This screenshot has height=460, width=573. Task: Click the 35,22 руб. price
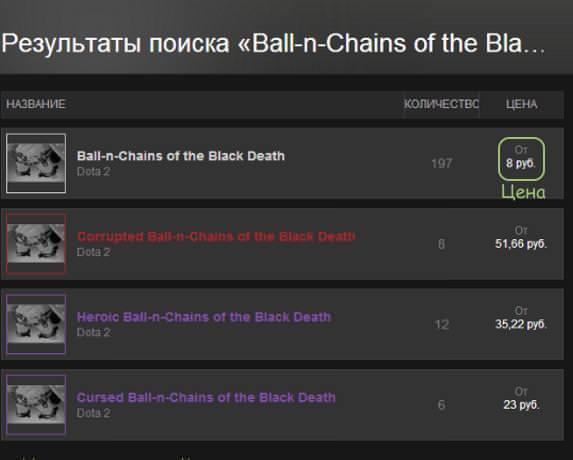521,324
